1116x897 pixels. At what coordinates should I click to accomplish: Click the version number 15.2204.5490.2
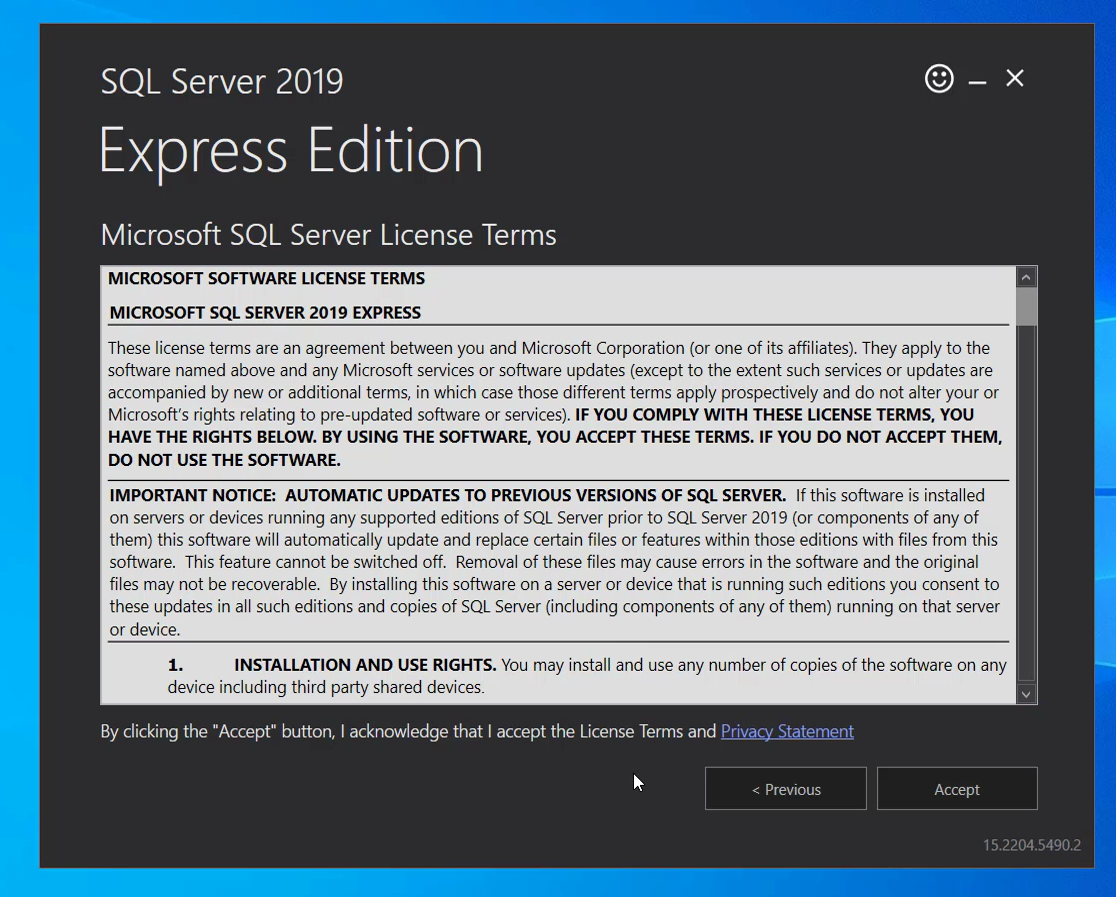click(x=1031, y=845)
